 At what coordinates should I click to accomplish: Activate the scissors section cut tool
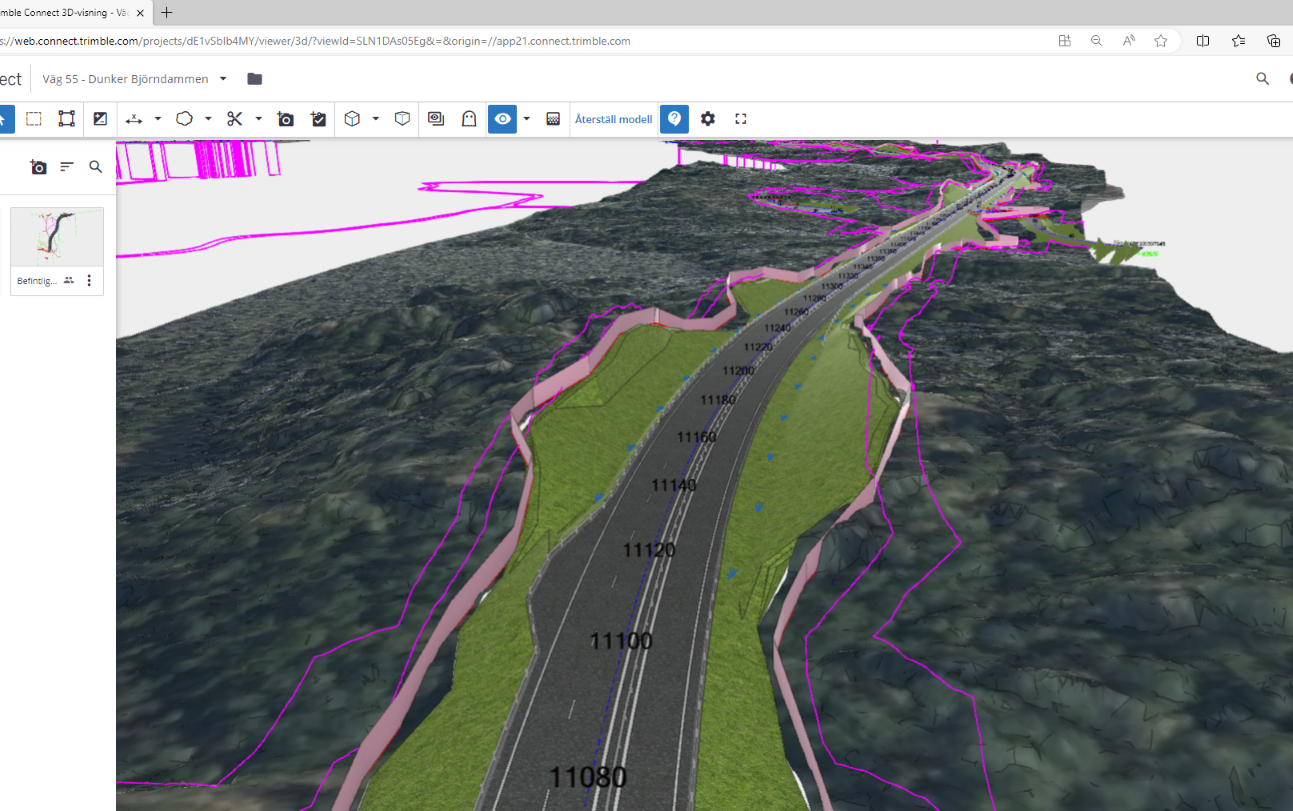pos(233,118)
